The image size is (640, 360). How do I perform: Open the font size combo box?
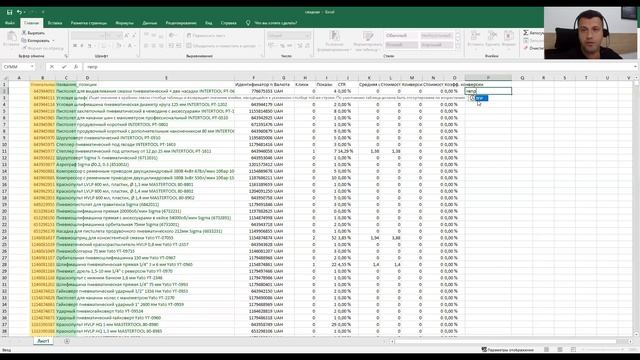(114, 36)
